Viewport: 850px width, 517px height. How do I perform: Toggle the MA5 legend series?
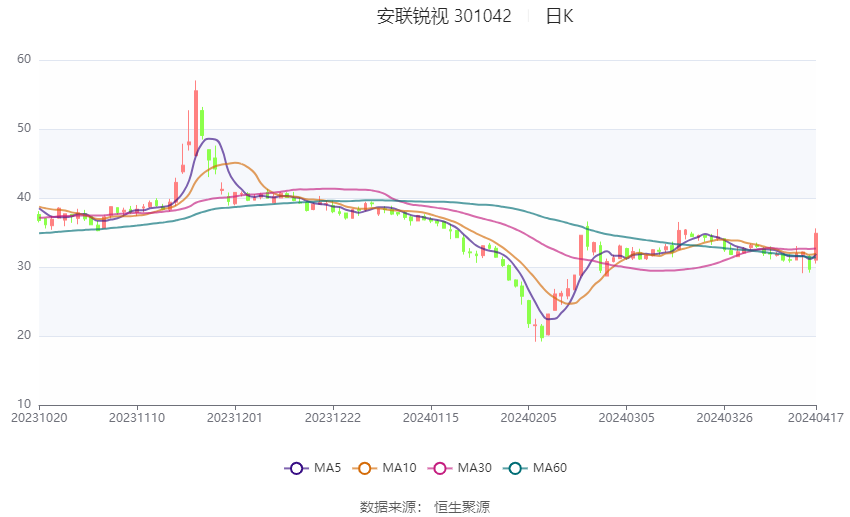pos(313,468)
